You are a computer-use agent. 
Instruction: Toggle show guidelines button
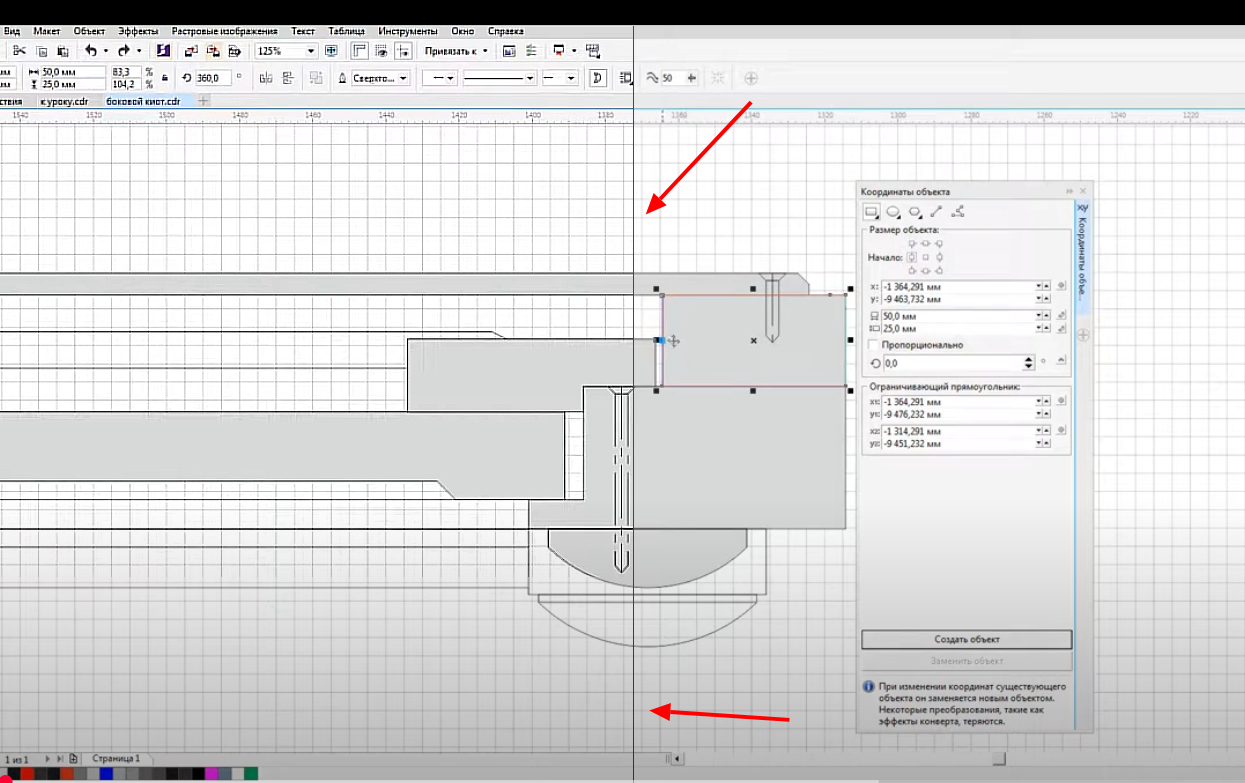coord(403,51)
